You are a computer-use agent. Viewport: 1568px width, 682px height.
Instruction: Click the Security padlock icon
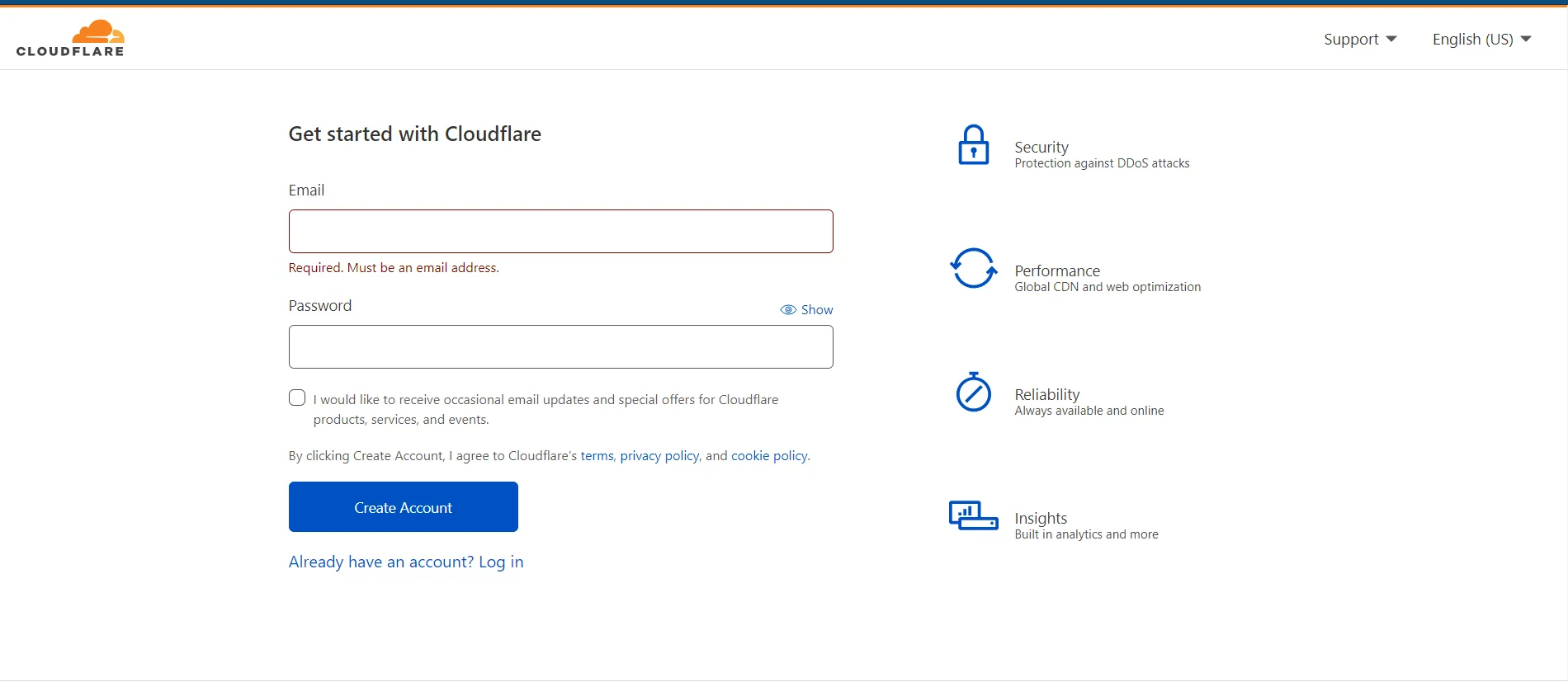click(973, 145)
